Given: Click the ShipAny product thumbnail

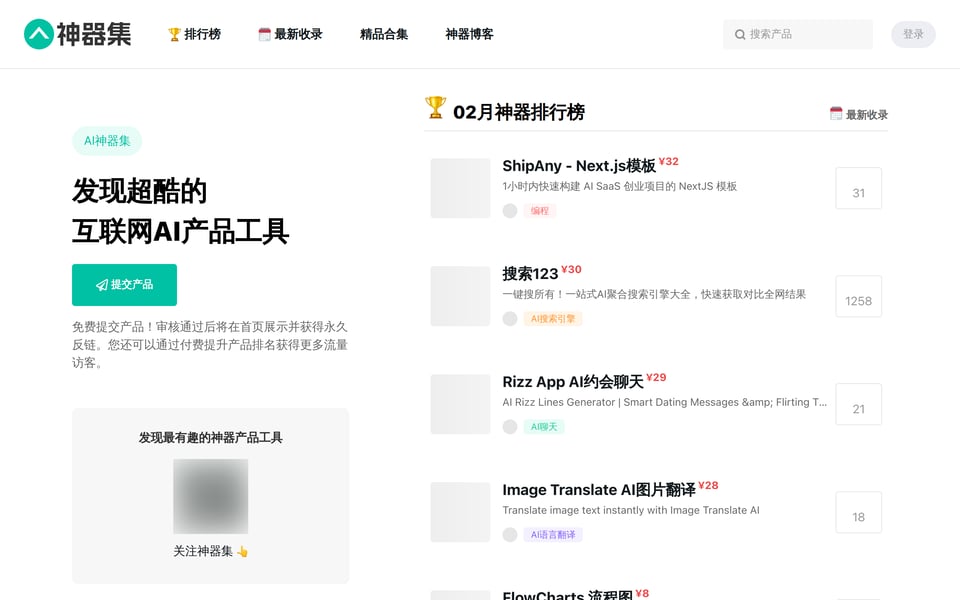Looking at the screenshot, I should (x=460, y=188).
